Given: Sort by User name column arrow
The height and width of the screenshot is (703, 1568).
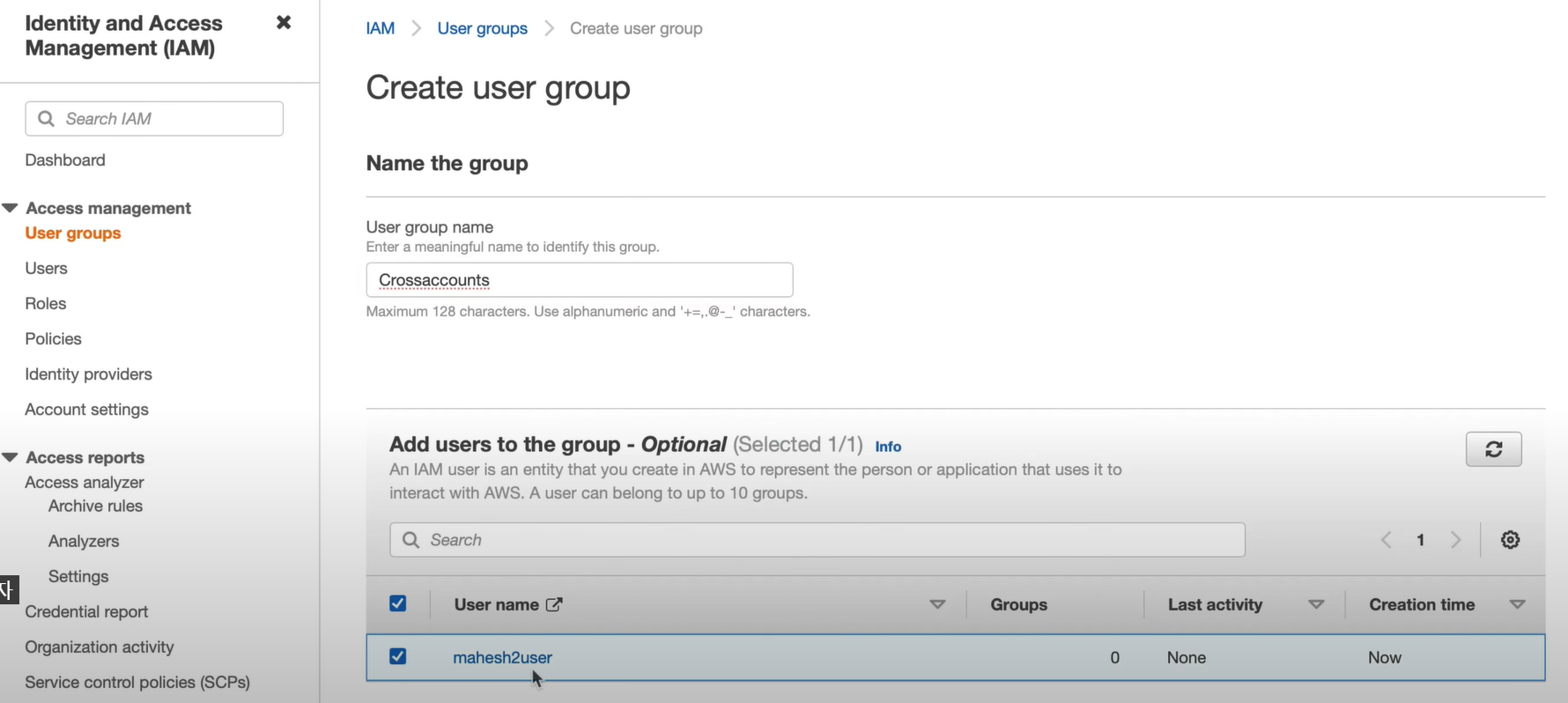Looking at the screenshot, I should [937, 604].
